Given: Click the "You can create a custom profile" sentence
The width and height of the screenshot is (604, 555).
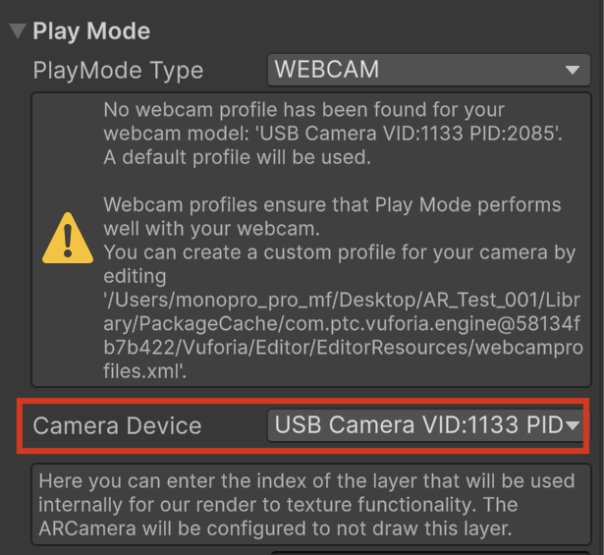Looking at the screenshot, I should point(338,252).
